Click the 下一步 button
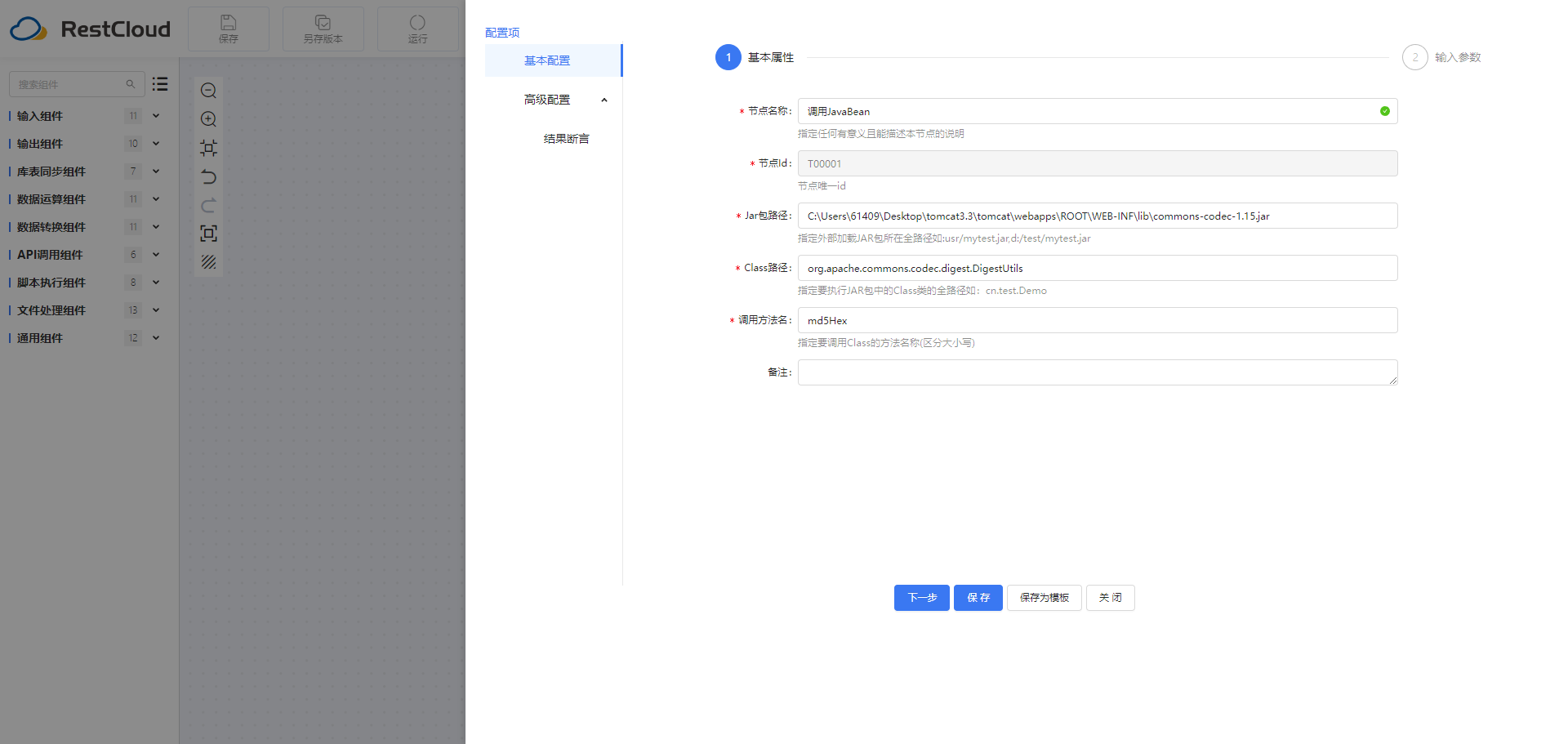The width and height of the screenshot is (1568, 744). (922, 598)
